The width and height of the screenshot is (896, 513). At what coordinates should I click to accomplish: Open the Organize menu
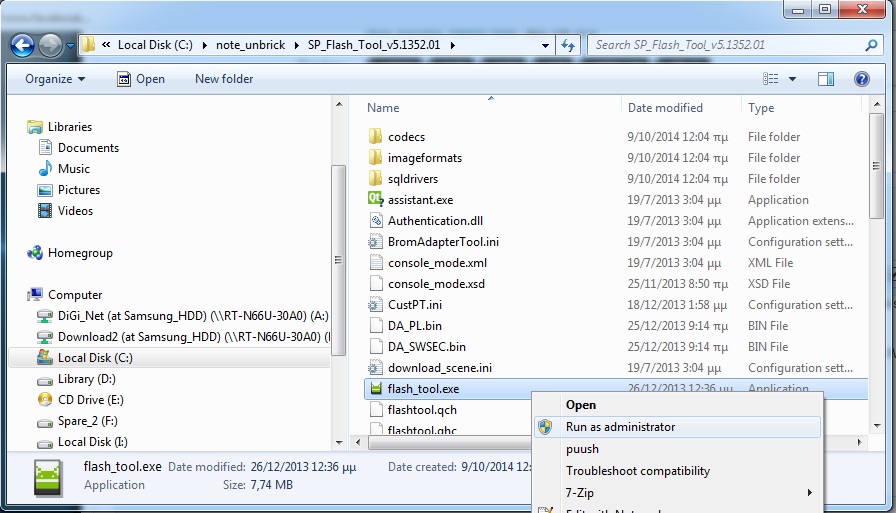(x=55, y=79)
